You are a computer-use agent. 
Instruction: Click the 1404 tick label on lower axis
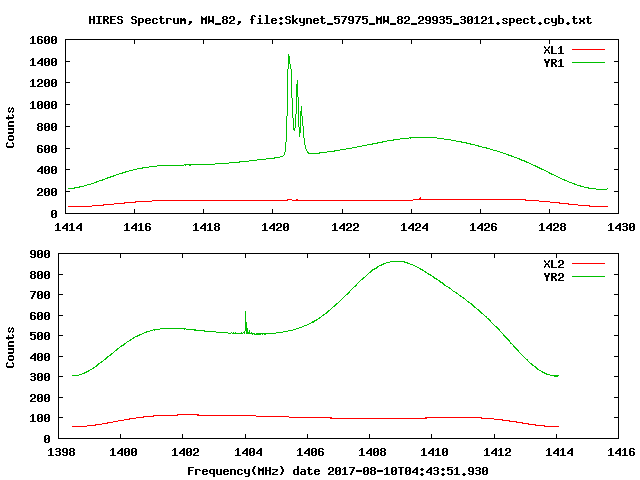coord(248,452)
